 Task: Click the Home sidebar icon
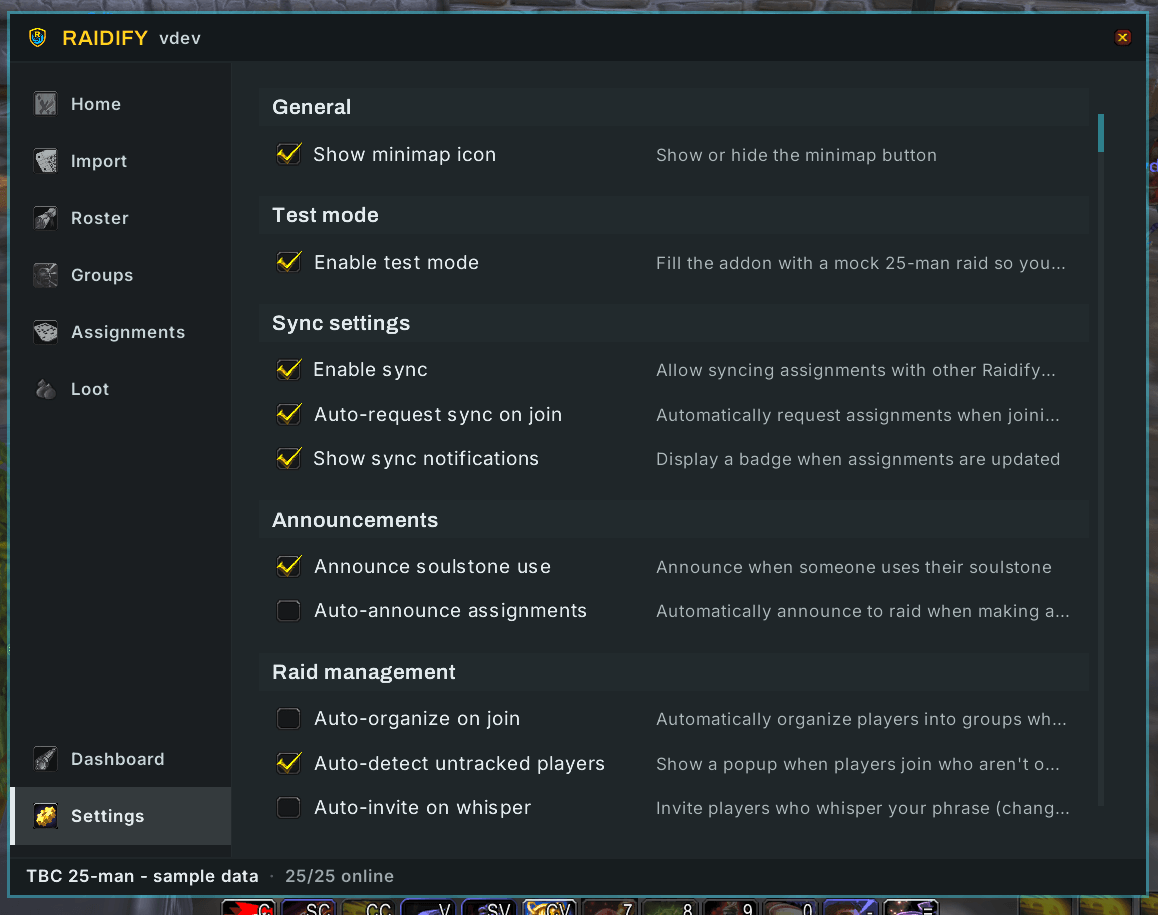(45, 104)
